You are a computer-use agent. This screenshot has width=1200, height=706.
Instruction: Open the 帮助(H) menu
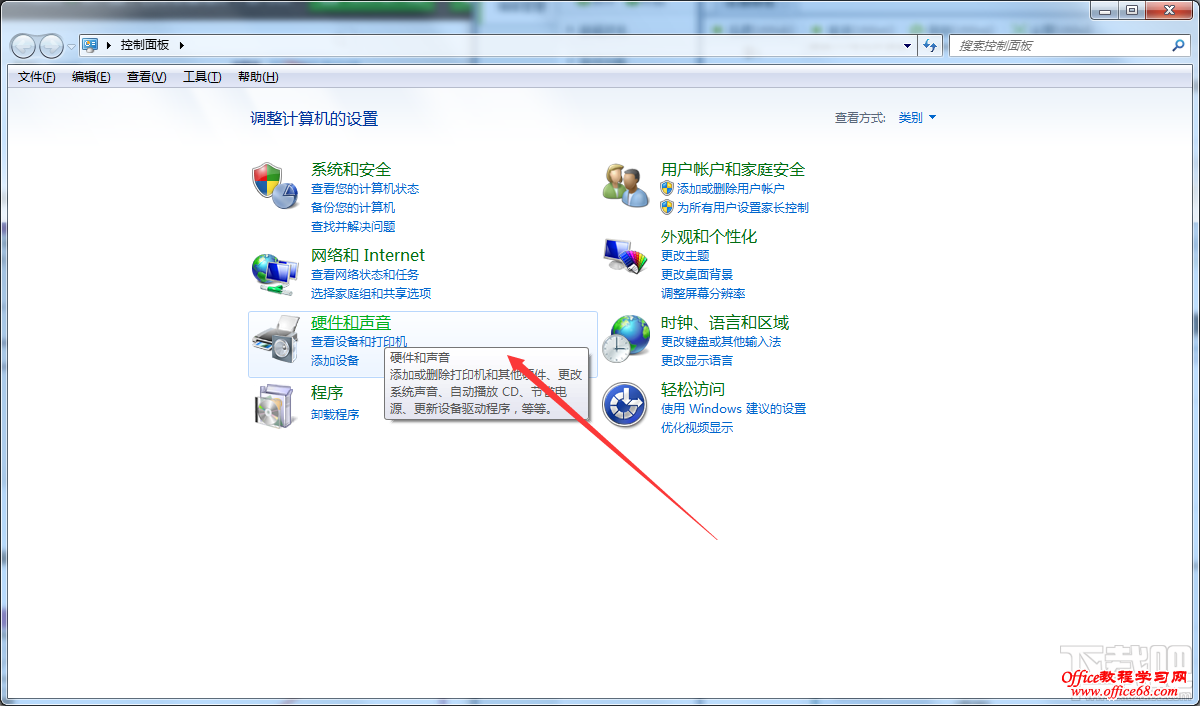pyautogui.click(x=258, y=77)
